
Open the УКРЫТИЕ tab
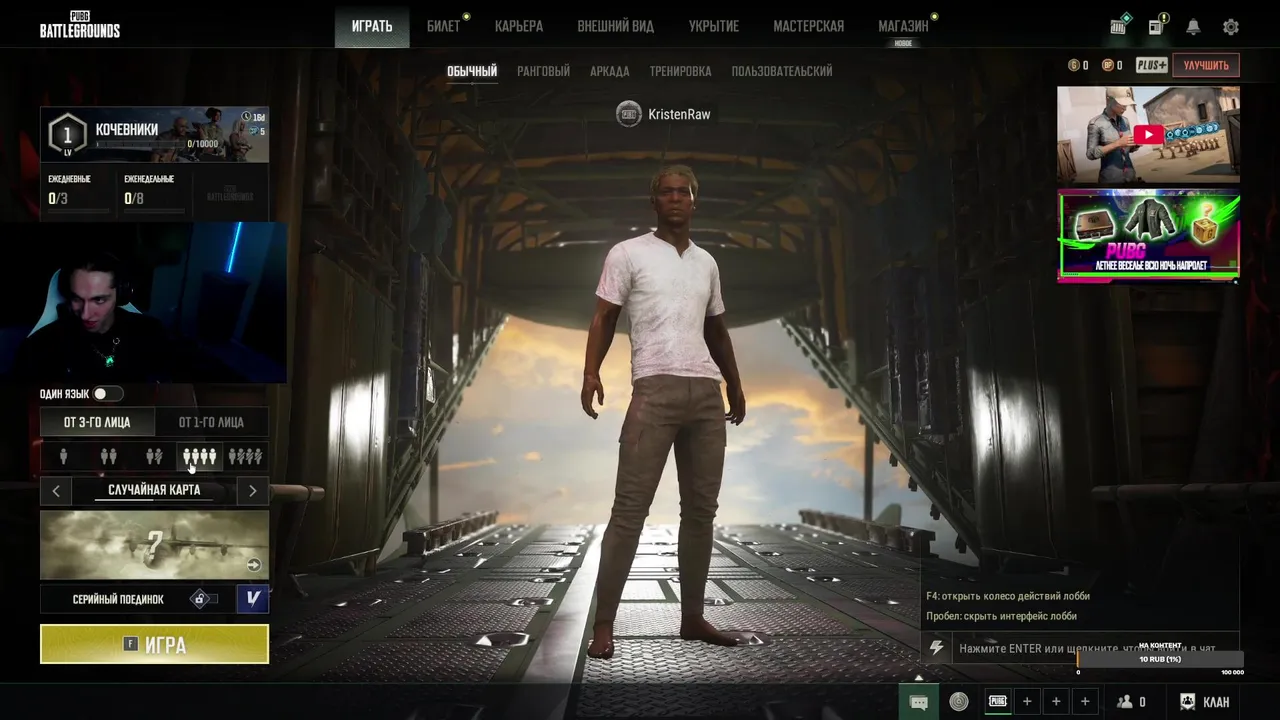(714, 26)
